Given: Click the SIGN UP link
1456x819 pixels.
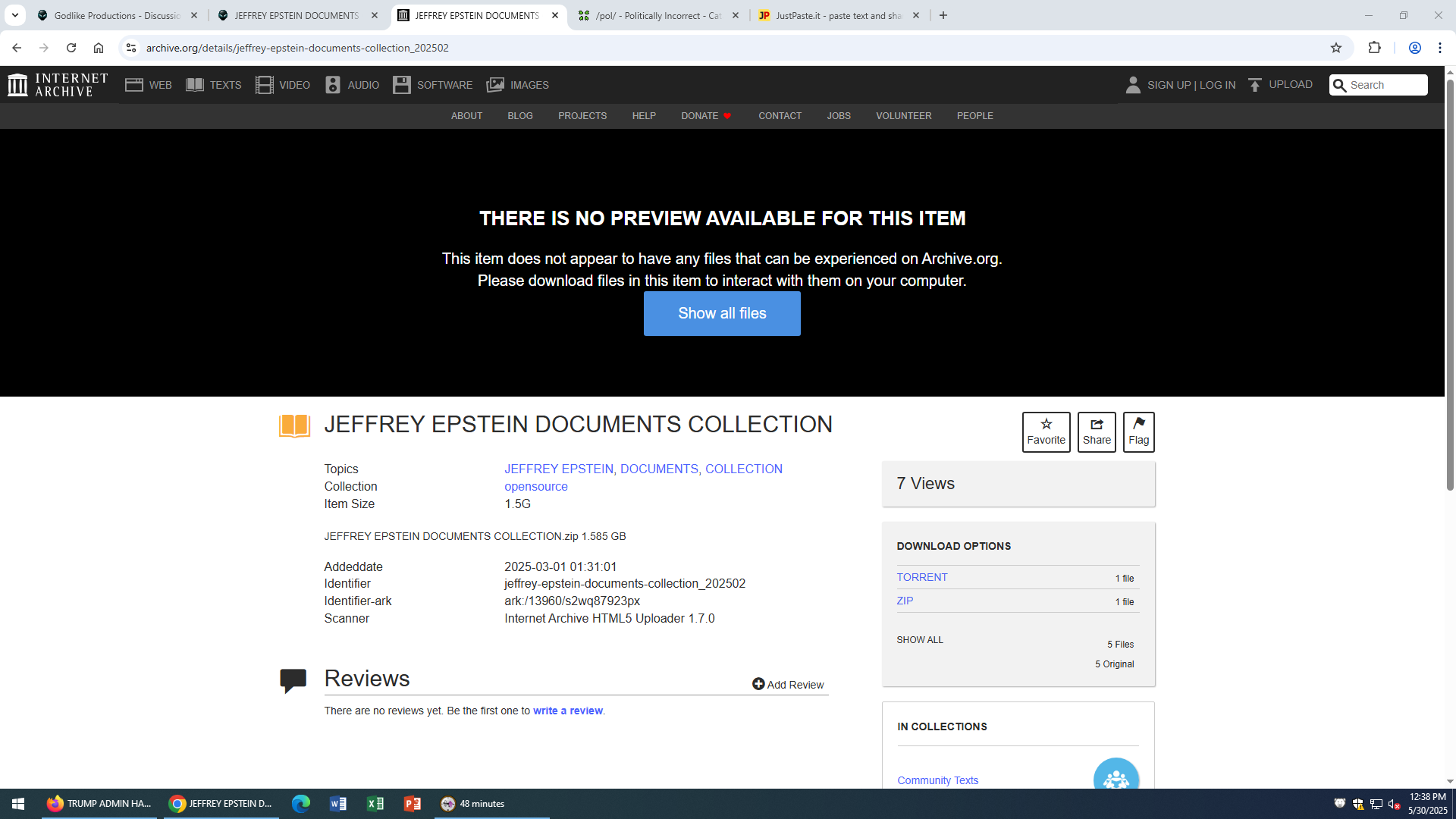Looking at the screenshot, I should 1169,85.
